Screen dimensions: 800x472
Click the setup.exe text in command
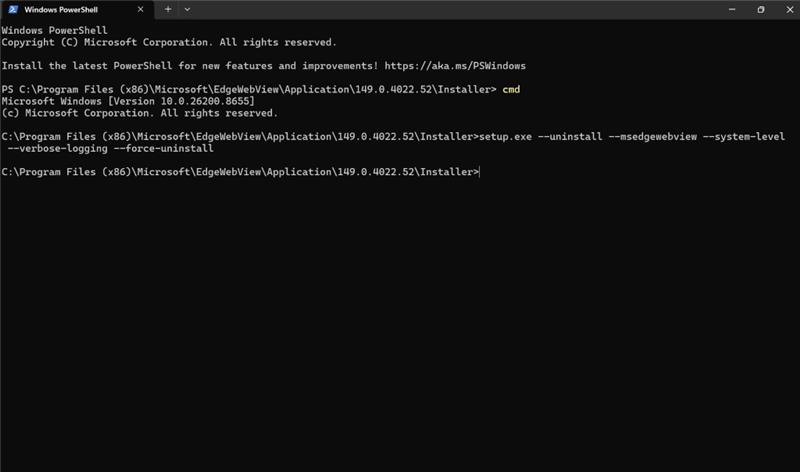coord(506,137)
